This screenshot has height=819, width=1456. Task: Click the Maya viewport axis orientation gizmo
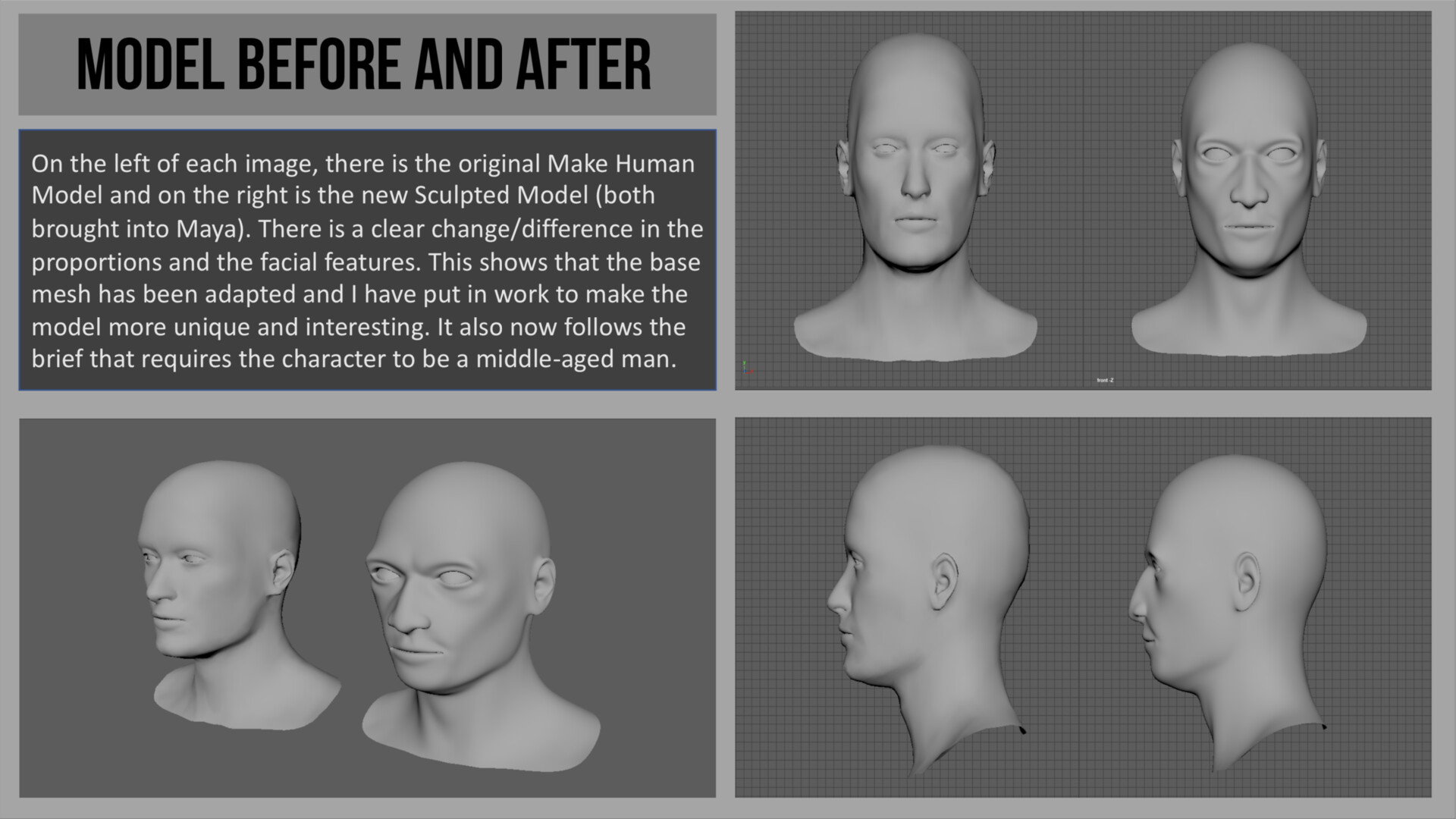tap(746, 369)
